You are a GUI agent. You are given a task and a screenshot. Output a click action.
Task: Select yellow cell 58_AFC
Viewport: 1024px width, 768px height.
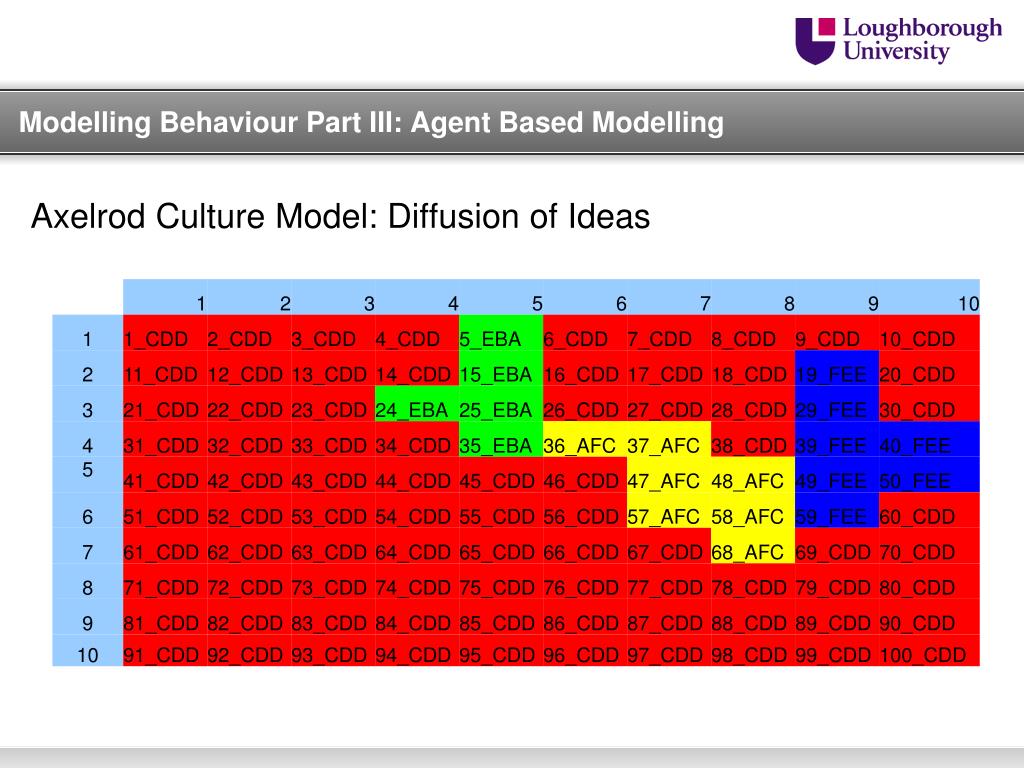(x=753, y=510)
